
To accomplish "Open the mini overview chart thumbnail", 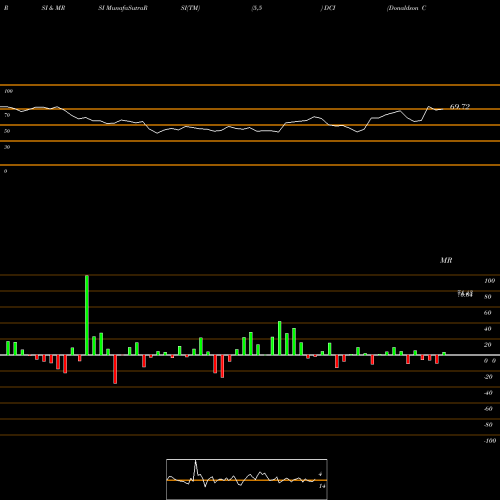I will (247, 479).
